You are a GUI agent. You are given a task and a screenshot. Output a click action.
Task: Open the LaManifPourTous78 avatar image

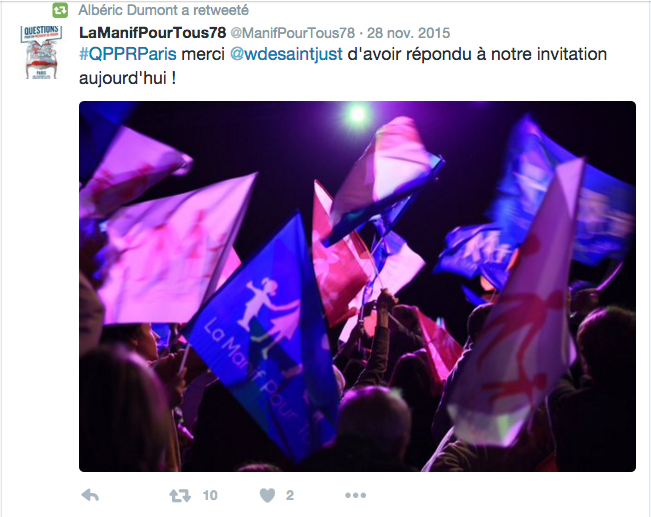coord(41,52)
